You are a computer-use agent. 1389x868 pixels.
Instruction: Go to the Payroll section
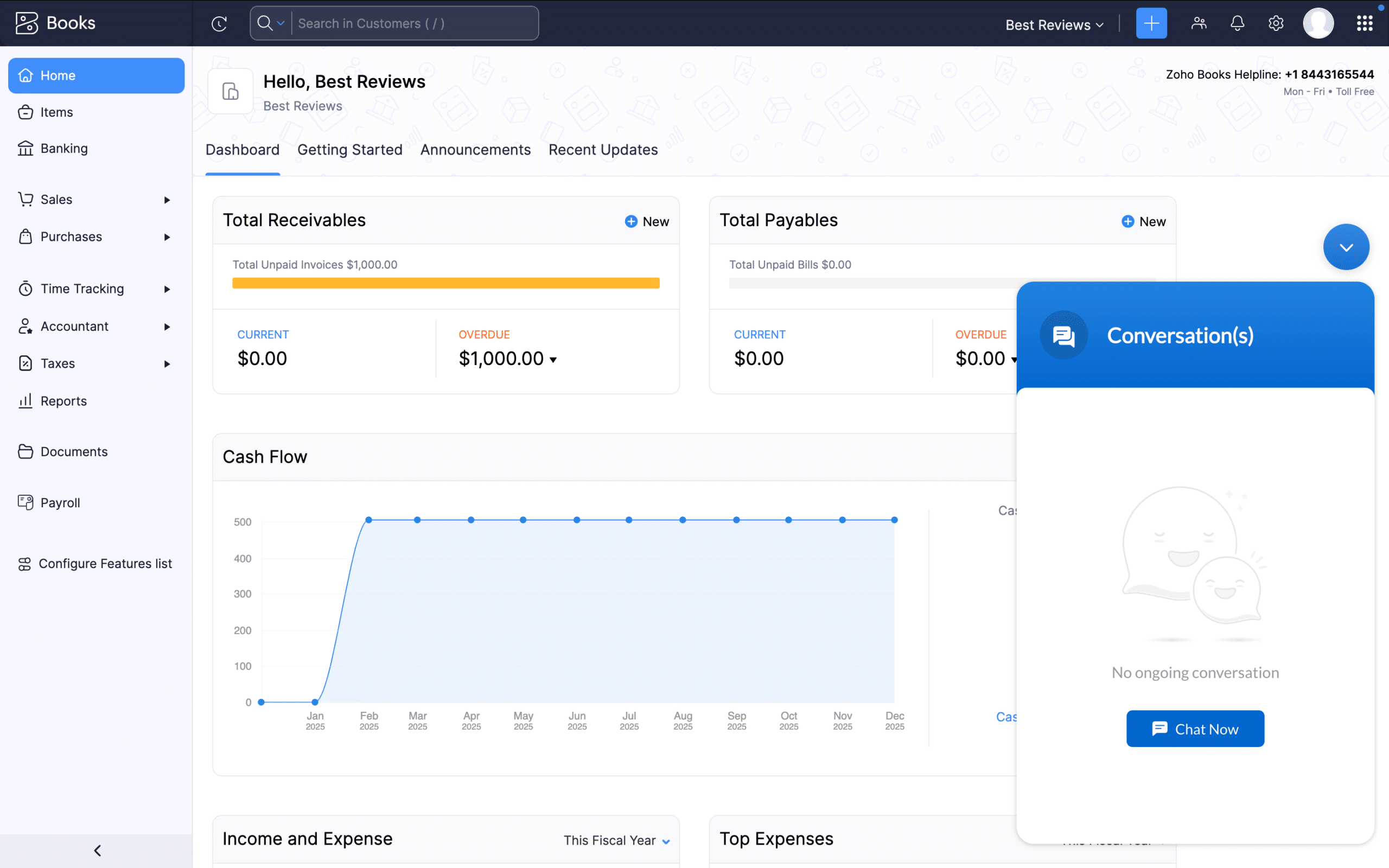(60, 502)
